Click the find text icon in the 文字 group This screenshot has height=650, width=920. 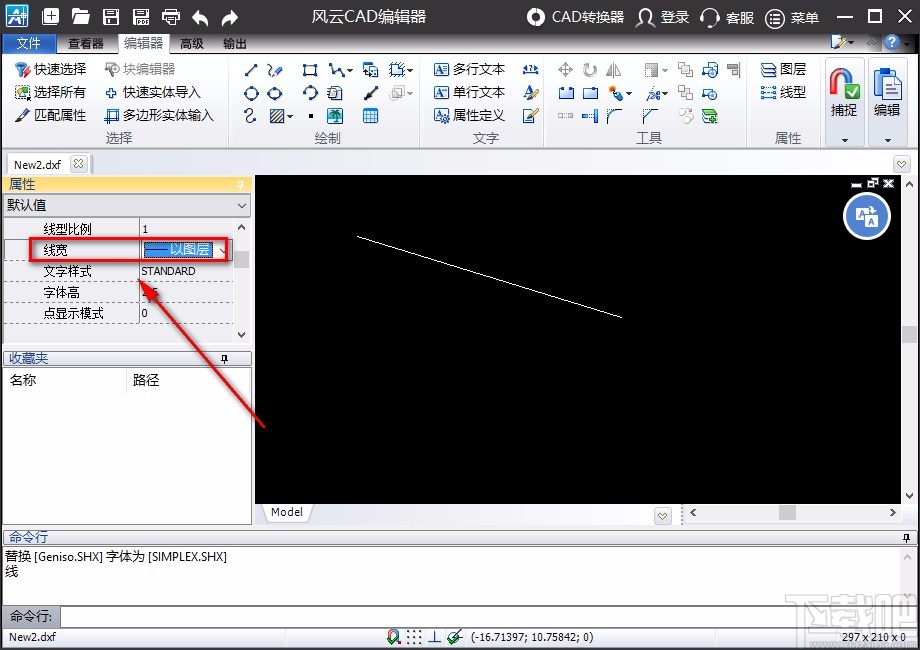click(530, 70)
